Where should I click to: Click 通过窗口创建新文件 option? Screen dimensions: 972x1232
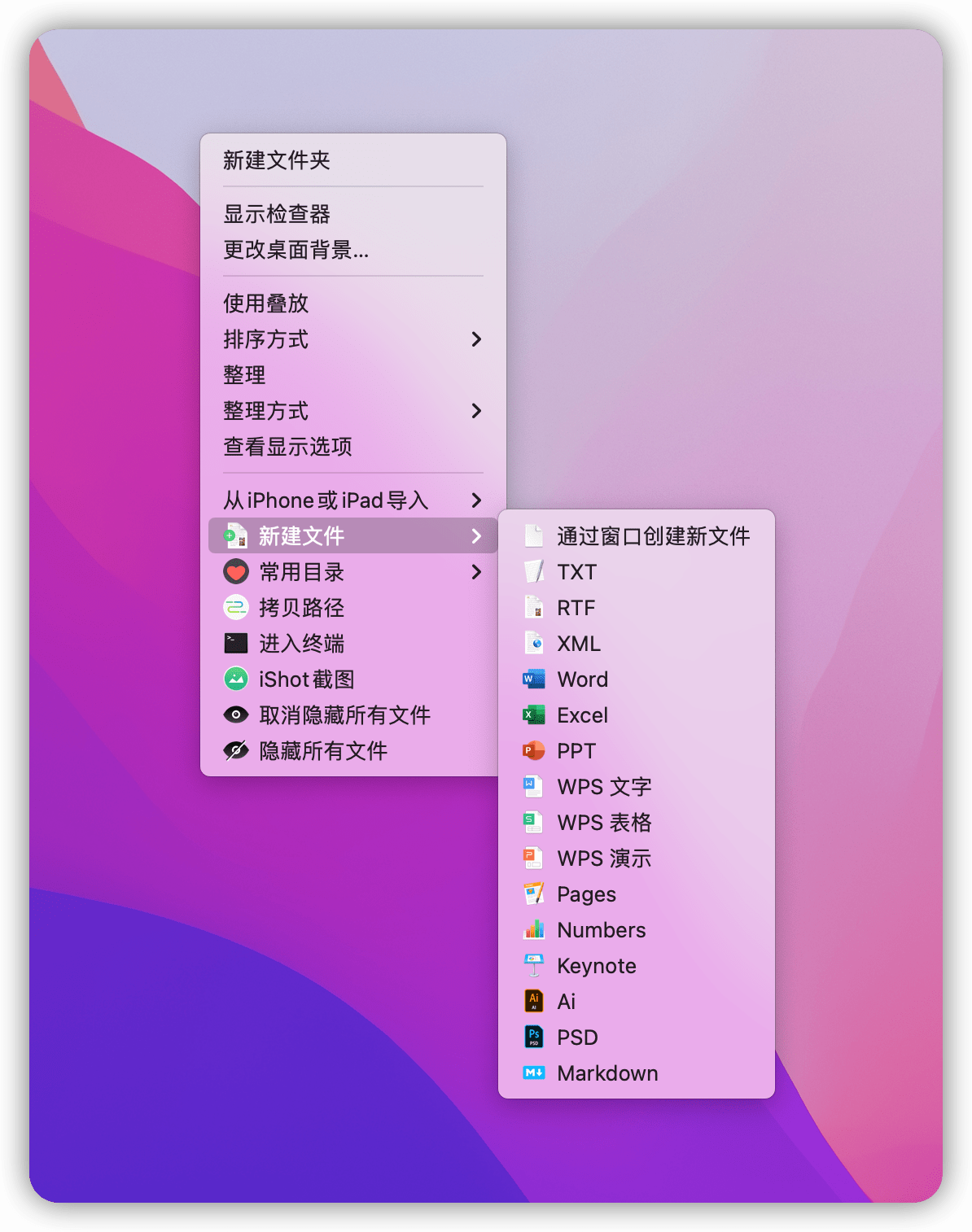coord(653,536)
